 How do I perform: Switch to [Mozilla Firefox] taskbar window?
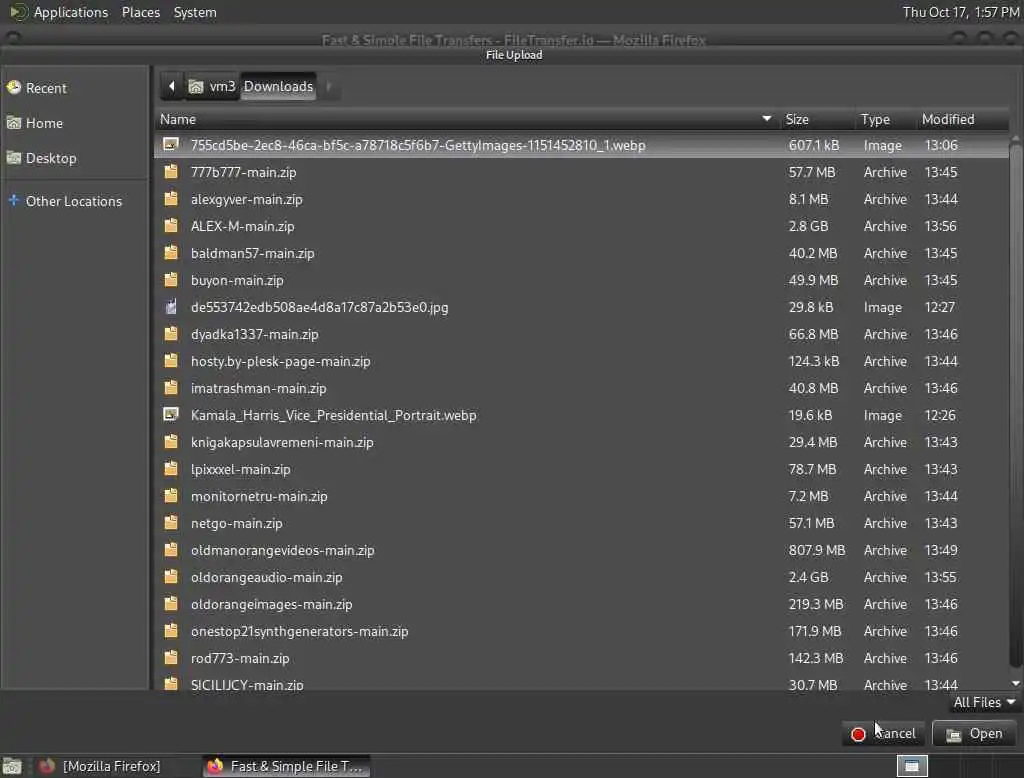pyautogui.click(x=111, y=766)
